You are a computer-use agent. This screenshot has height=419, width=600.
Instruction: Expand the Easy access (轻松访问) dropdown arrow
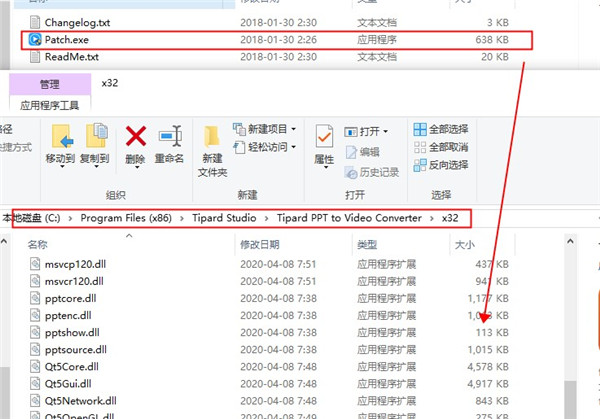point(293,147)
